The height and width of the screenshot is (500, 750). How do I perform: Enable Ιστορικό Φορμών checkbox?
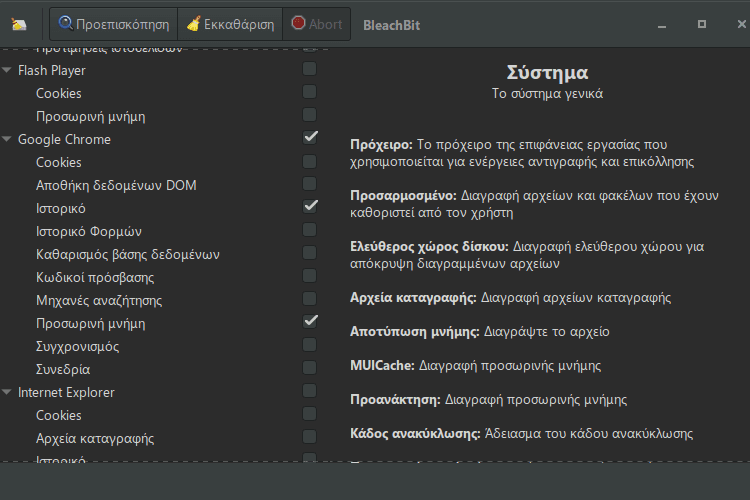pos(309,230)
